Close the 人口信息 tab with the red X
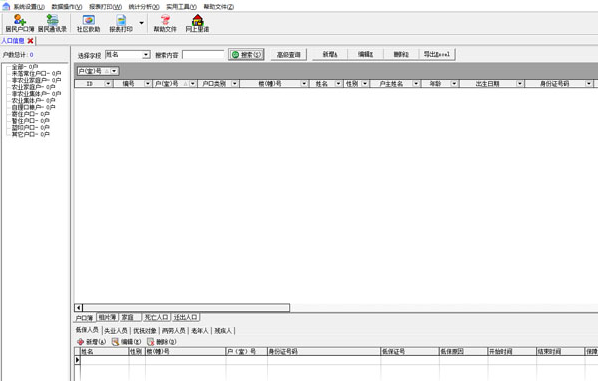The width and height of the screenshot is (598, 381). point(31,40)
